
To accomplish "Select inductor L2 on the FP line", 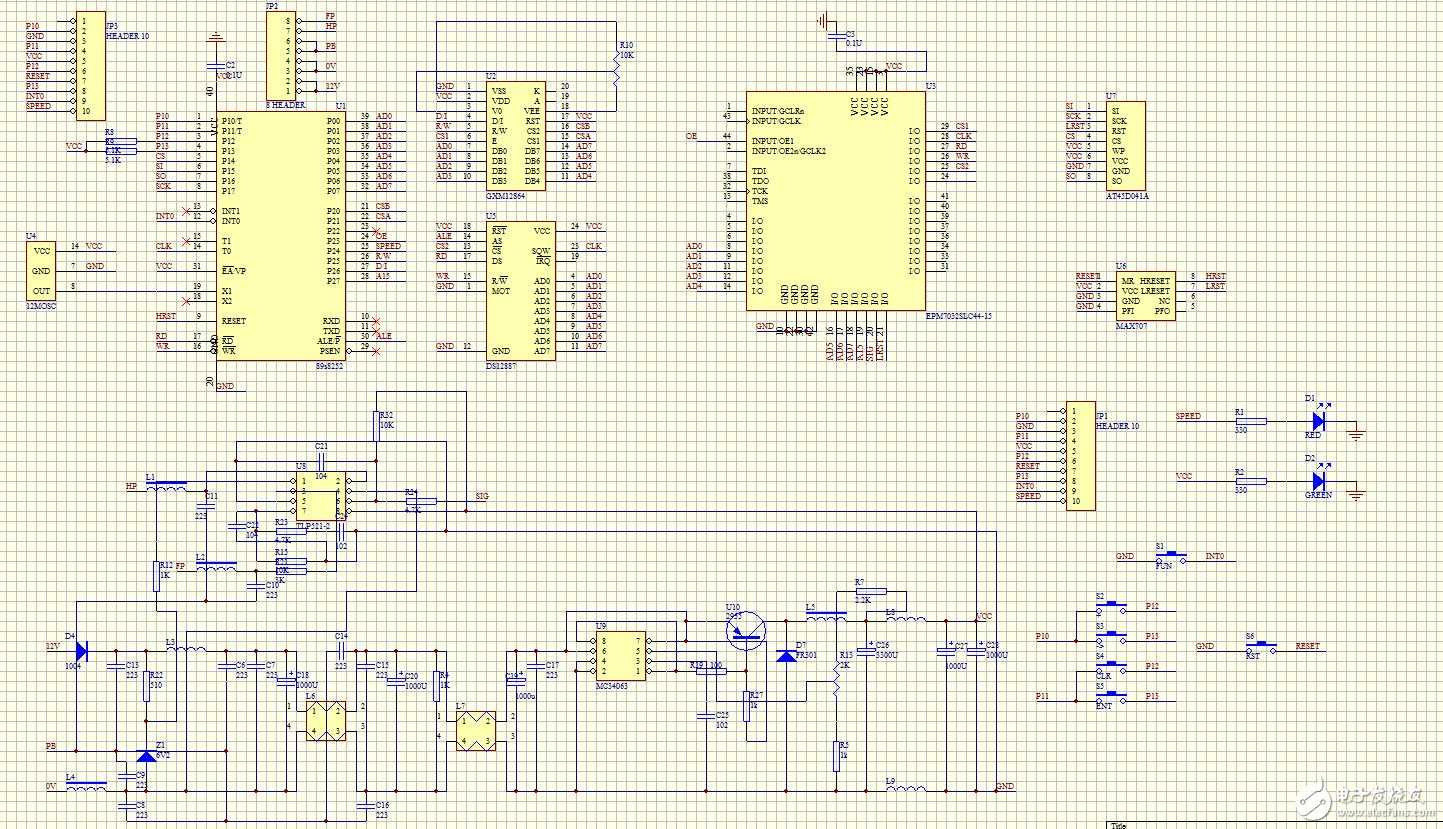I will tap(216, 566).
